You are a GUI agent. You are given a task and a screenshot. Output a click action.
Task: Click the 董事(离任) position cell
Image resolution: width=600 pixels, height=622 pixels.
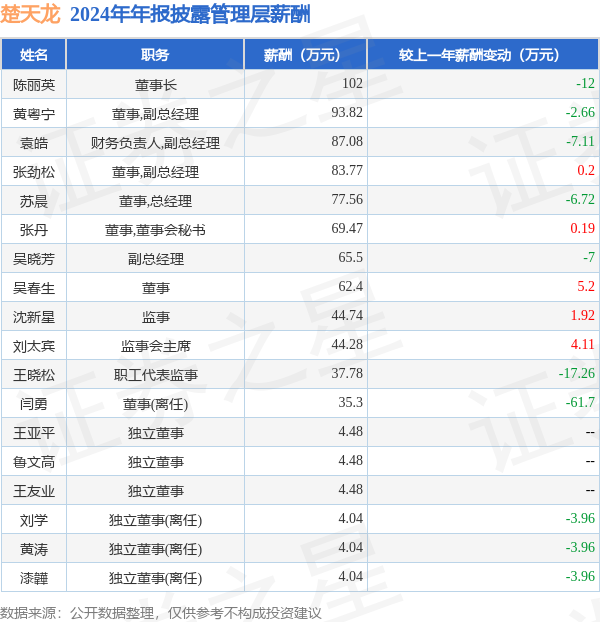[x=155, y=404]
